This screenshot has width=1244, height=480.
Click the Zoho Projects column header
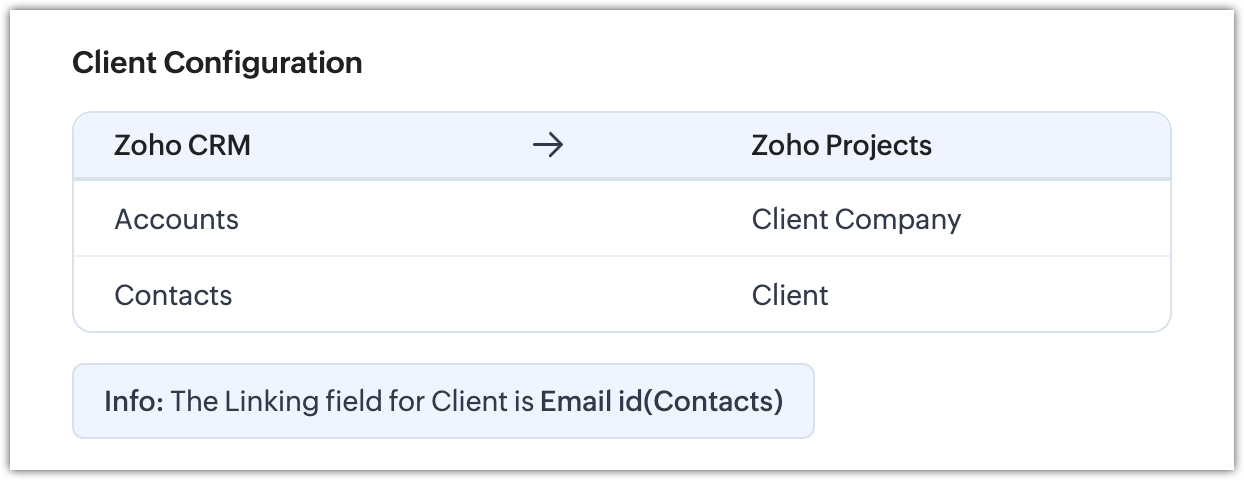click(841, 146)
